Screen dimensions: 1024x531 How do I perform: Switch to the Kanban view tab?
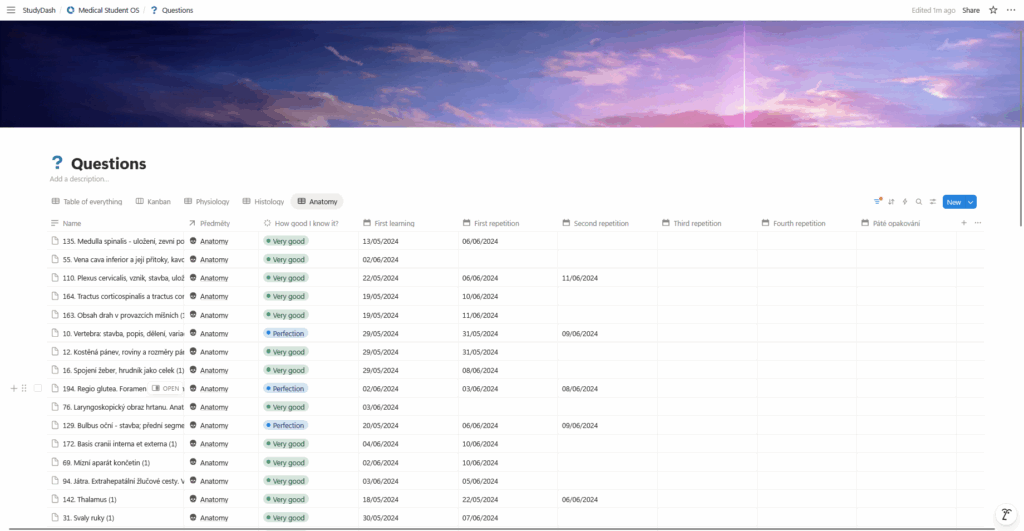click(153, 201)
